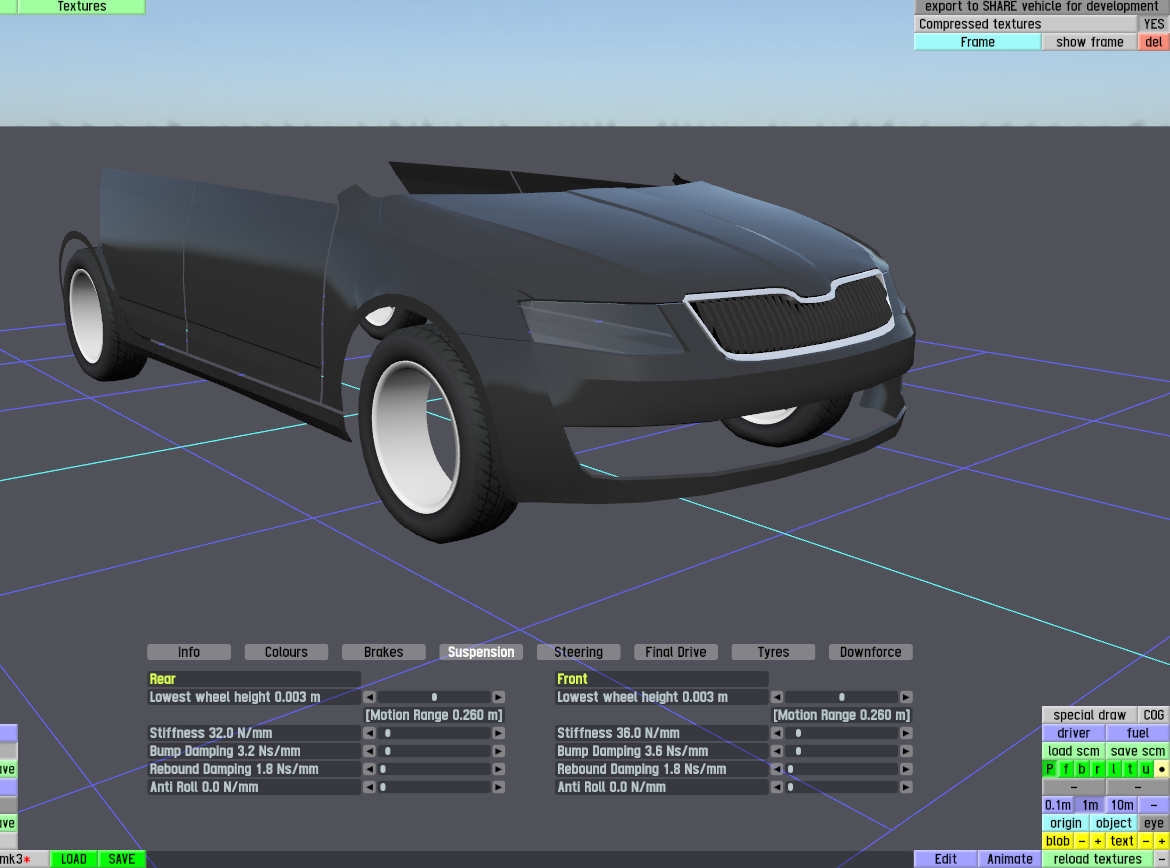Open the Final Drive tab

676,652
